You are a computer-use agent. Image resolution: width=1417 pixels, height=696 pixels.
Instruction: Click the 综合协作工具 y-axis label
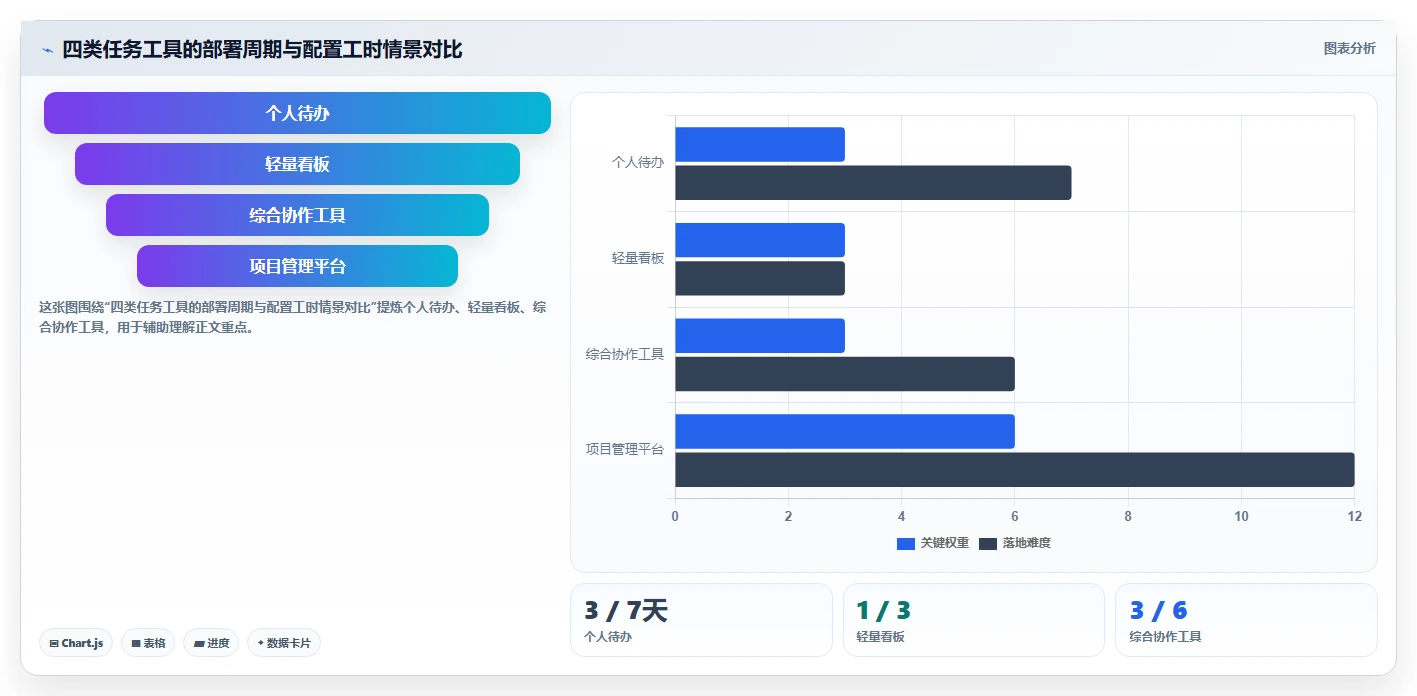(625, 354)
